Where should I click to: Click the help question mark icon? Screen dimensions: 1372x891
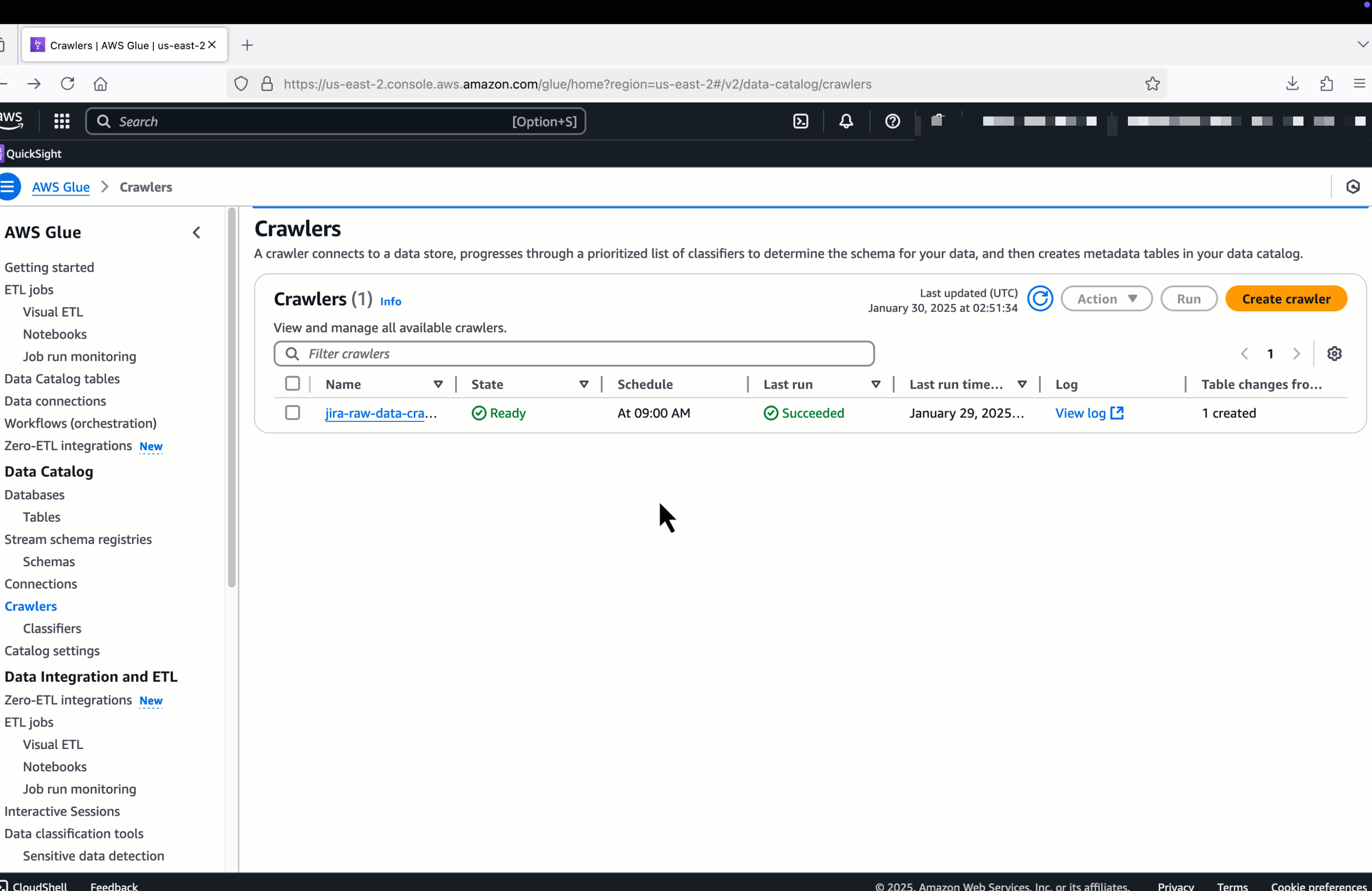[x=892, y=121]
